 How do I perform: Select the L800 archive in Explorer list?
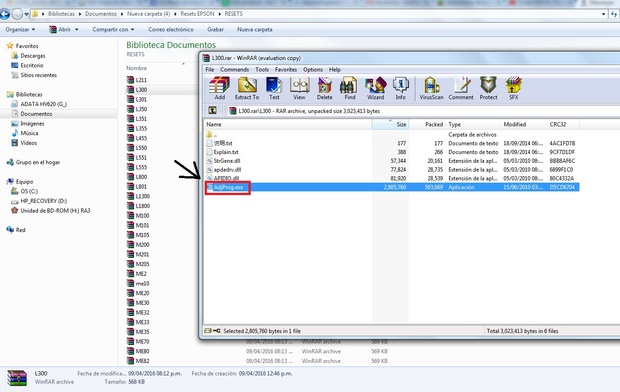click(137, 177)
